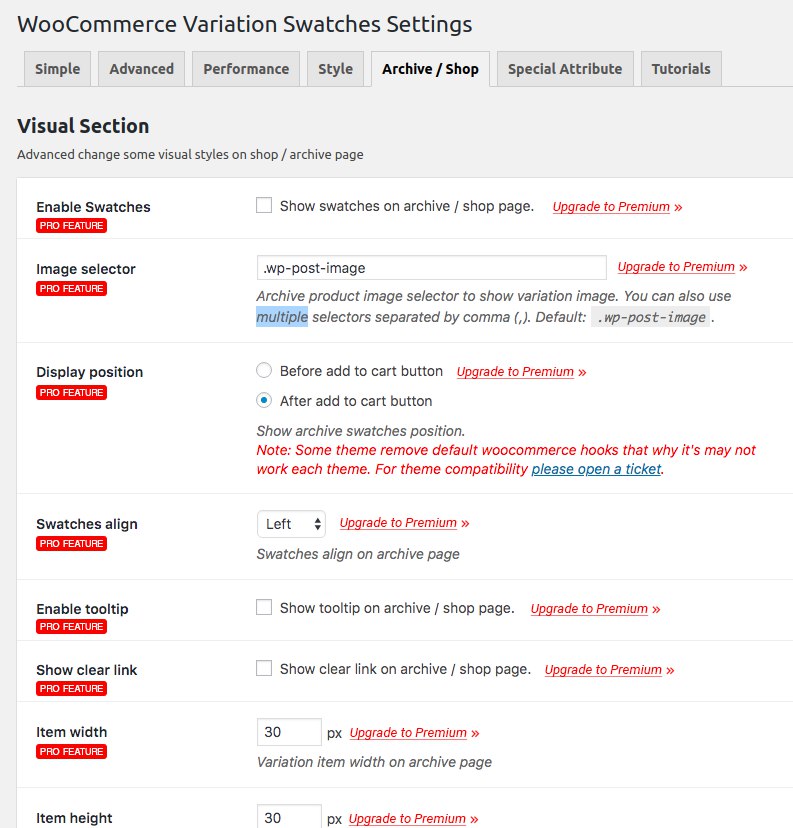Enable the show swatches on archive checkbox

264,206
